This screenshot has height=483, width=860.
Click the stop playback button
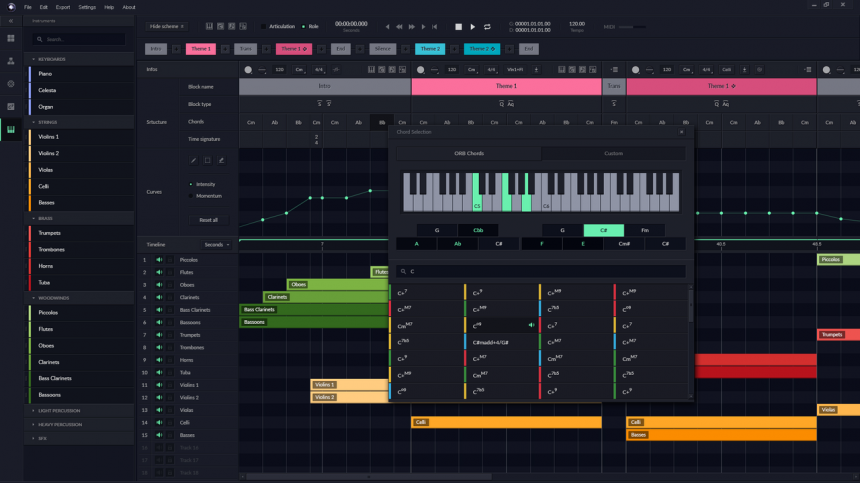[x=459, y=26]
